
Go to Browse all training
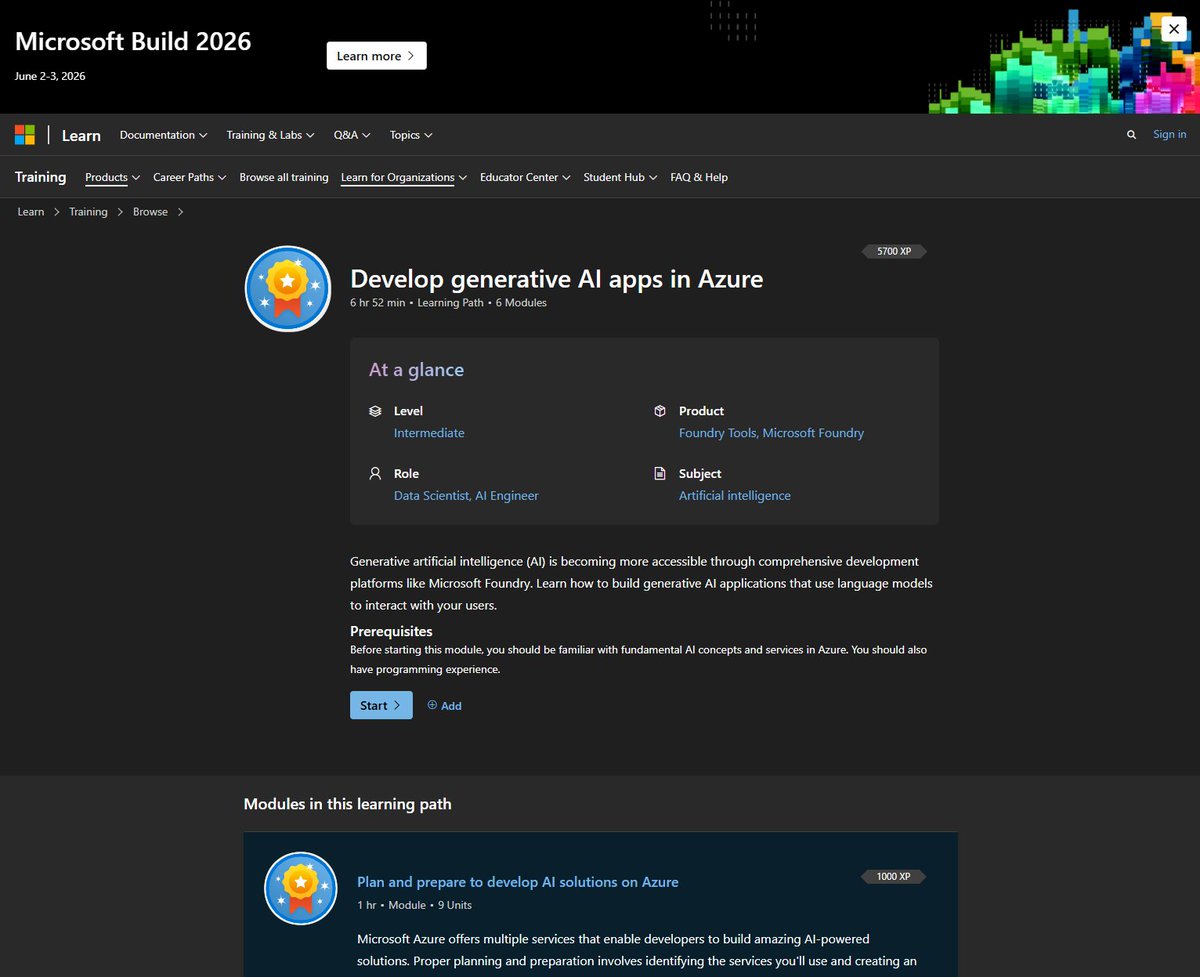point(284,177)
